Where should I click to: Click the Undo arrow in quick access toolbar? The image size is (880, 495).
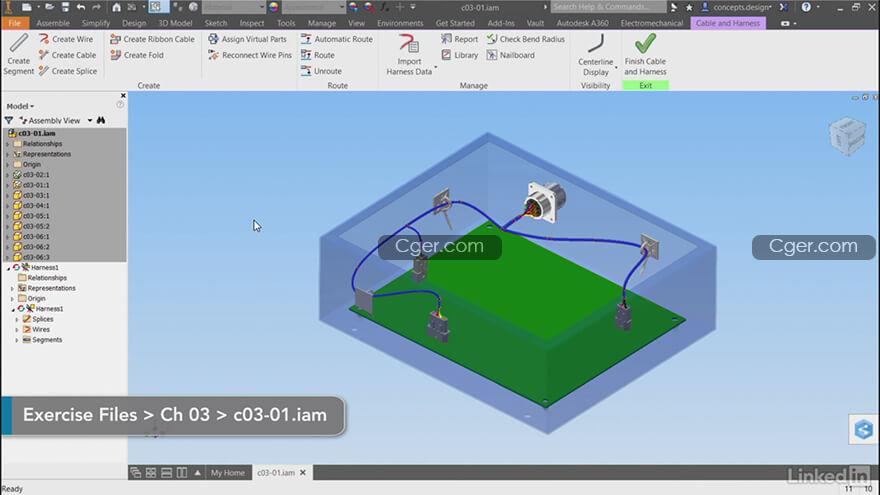tap(81, 7)
